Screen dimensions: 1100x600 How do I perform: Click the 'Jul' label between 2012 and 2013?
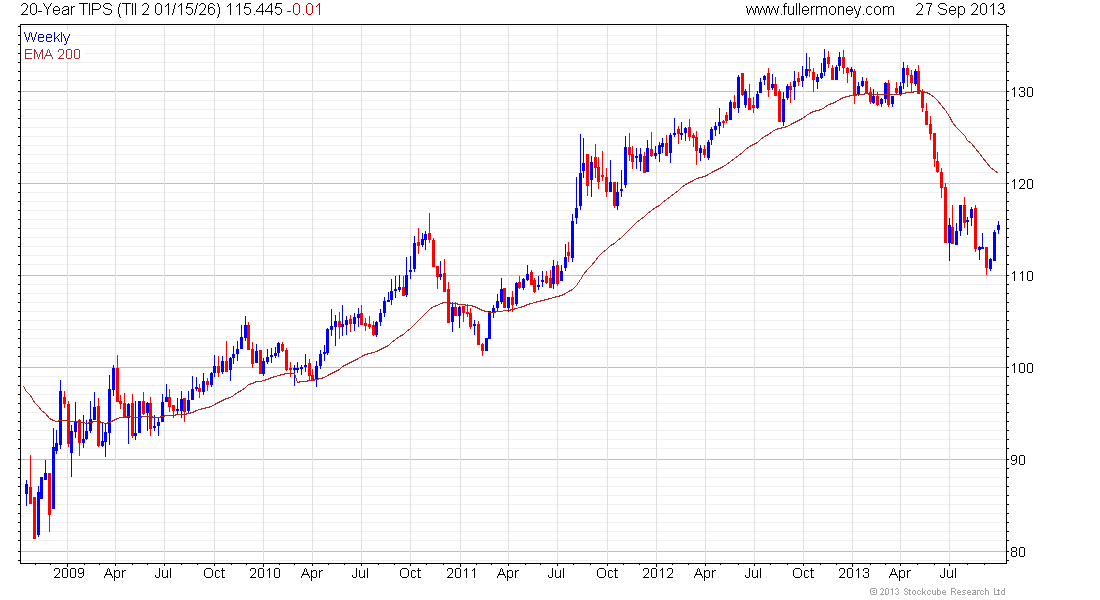[x=753, y=573]
